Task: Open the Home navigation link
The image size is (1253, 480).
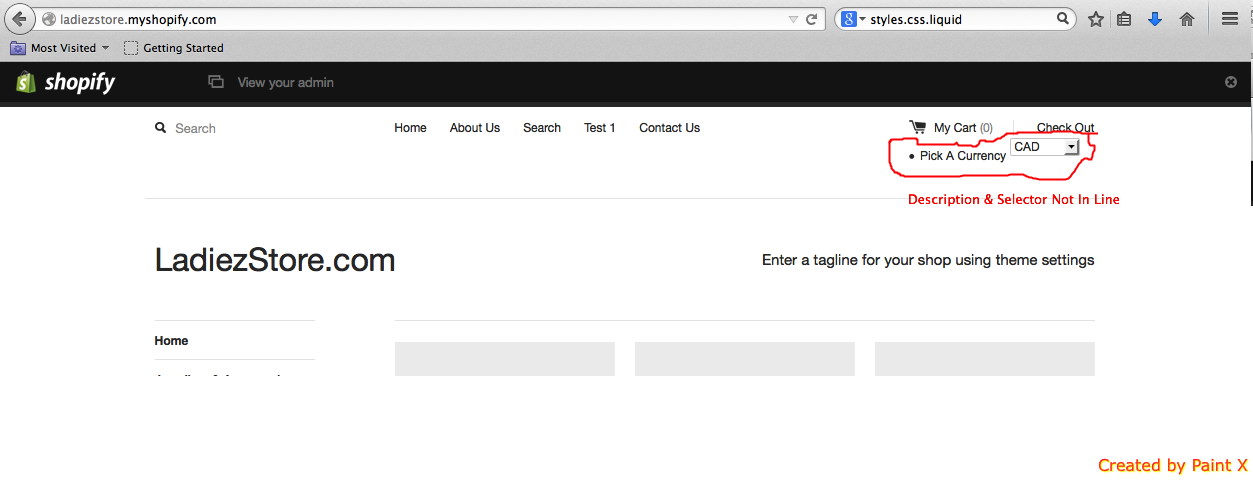Action: click(x=410, y=128)
